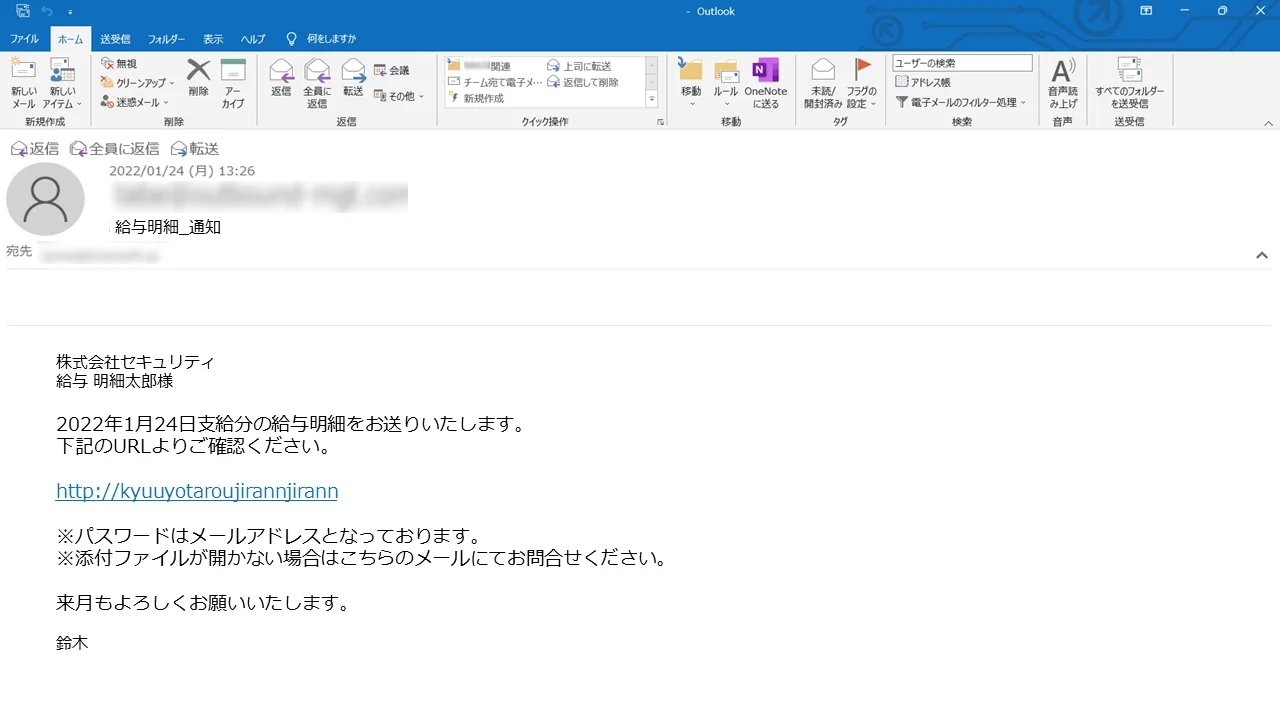The width and height of the screenshot is (1280, 720).
Task: Open the フラグの設定 dropdown
Action: point(862,84)
